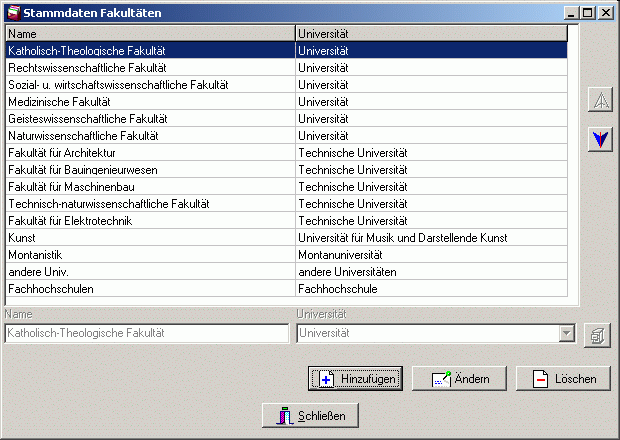
Task: Select the Fachhochschulen row
Action: (x=287, y=289)
